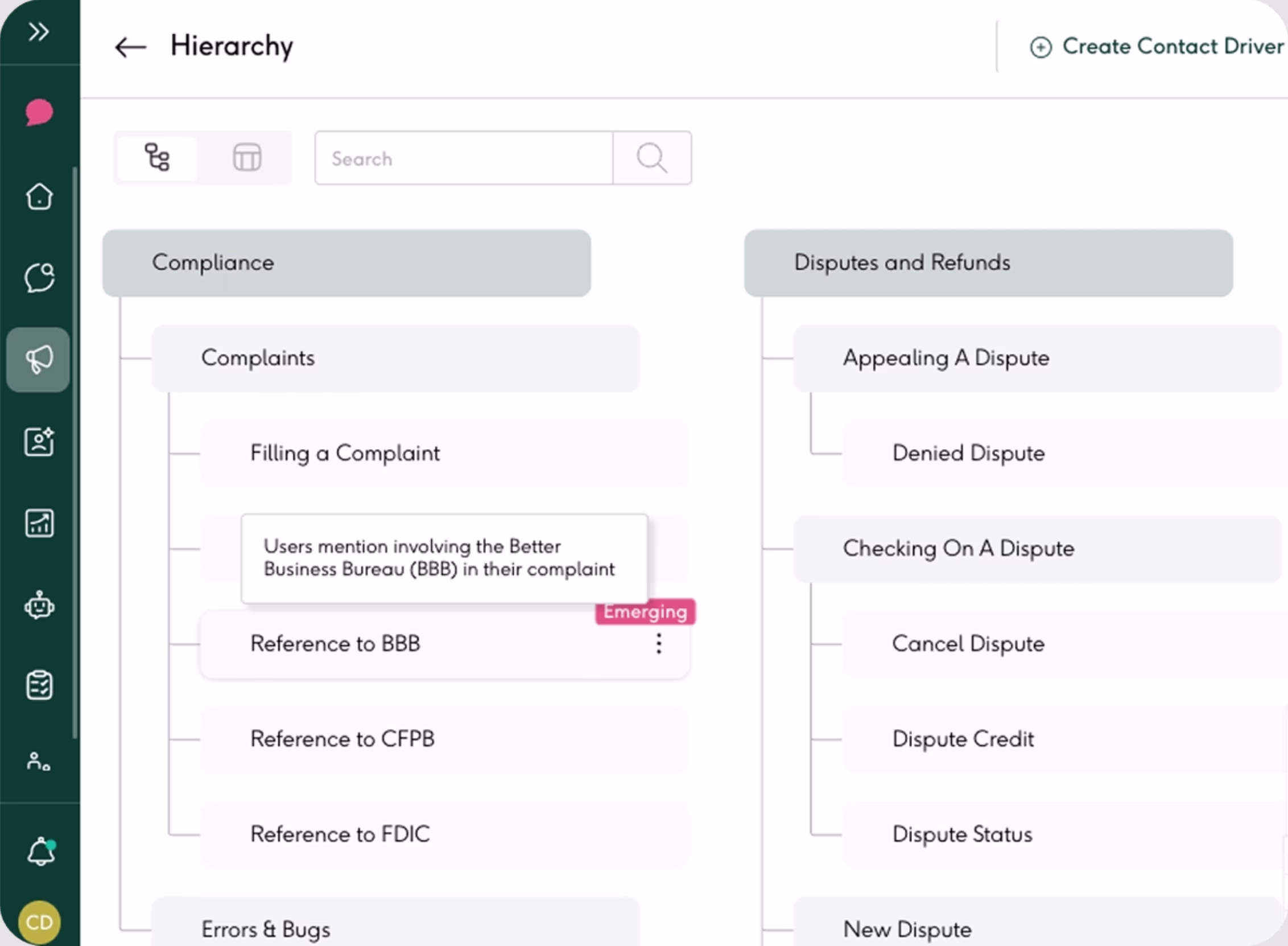Open the bot assistant icon
Viewport: 1288px width, 946px height.
(x=38, y=606)
